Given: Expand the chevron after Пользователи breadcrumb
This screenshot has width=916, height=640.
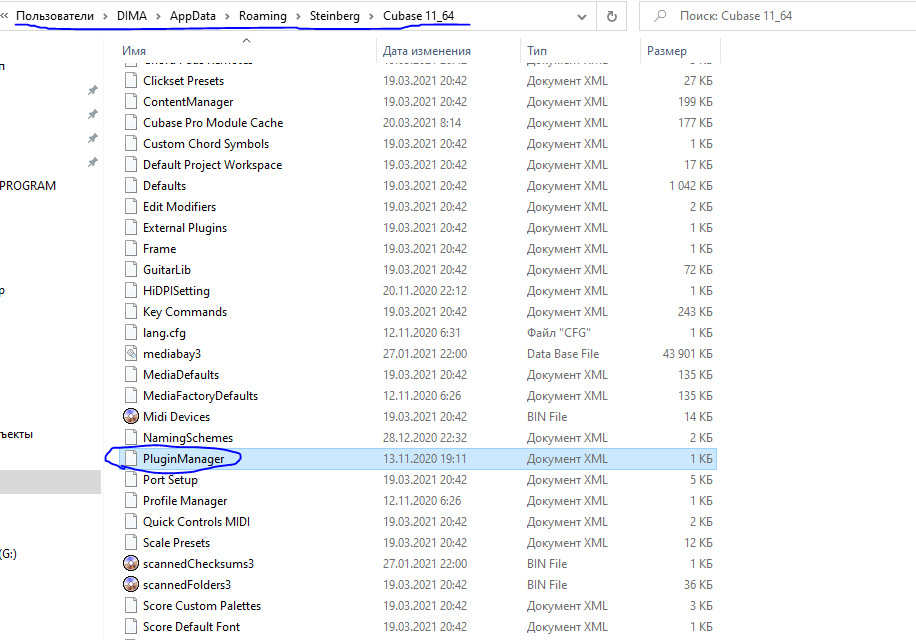Looking at the screenshot, I should 105,16.
